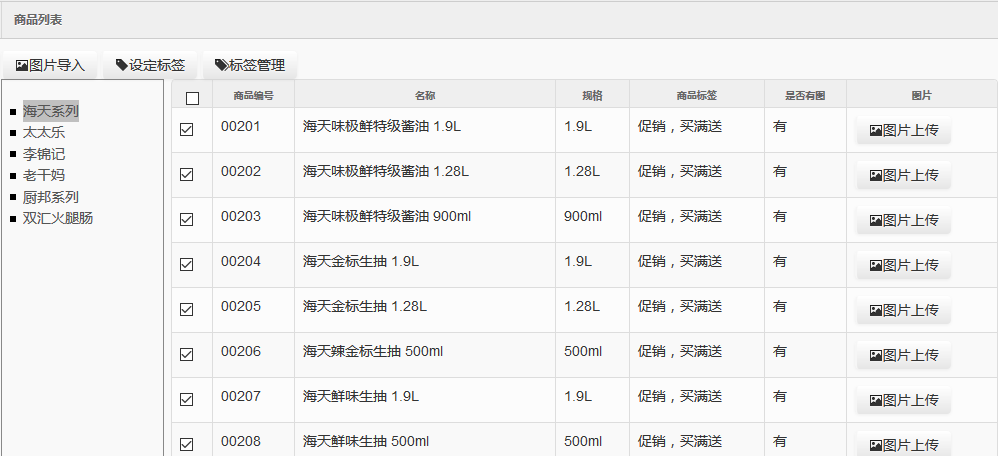This screenshot has height=456, width=998.
Task: Click the 名称 column header
Action: coord(425,96)
